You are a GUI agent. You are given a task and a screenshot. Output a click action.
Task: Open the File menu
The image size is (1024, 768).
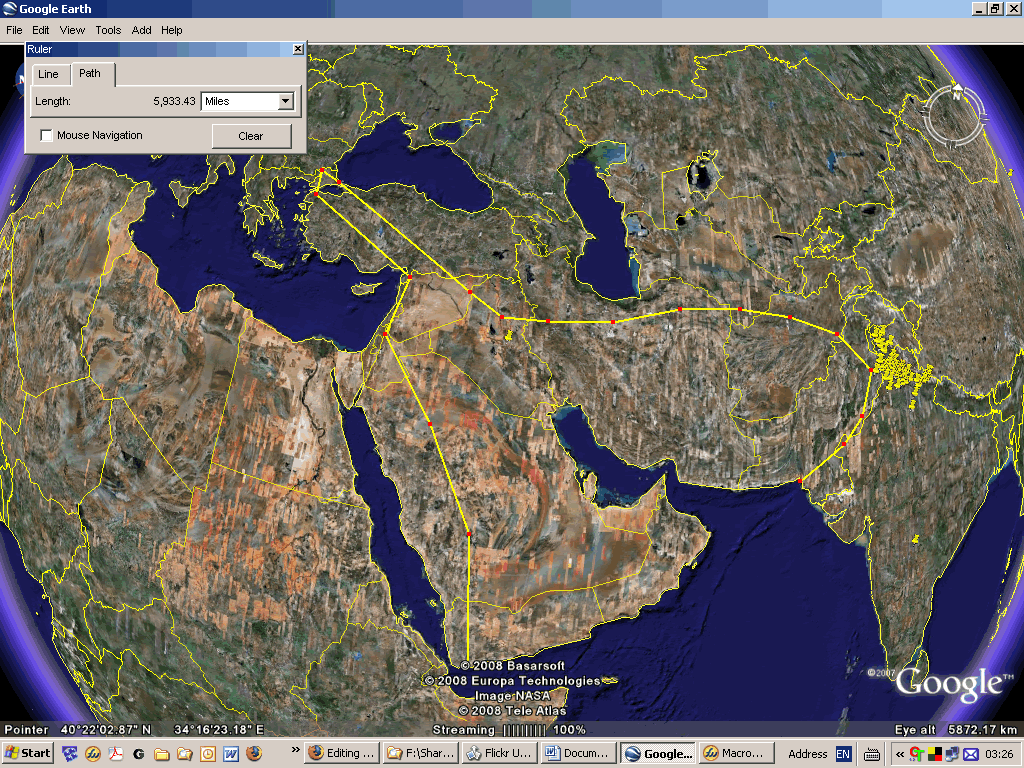click(x=14, y=30)
